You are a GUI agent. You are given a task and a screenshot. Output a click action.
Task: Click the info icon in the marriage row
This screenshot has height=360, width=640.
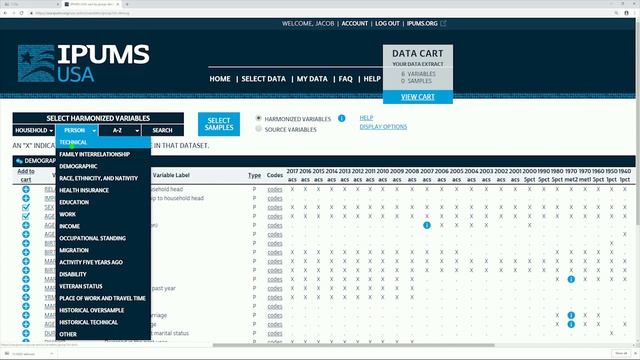(x=571, y=315)
